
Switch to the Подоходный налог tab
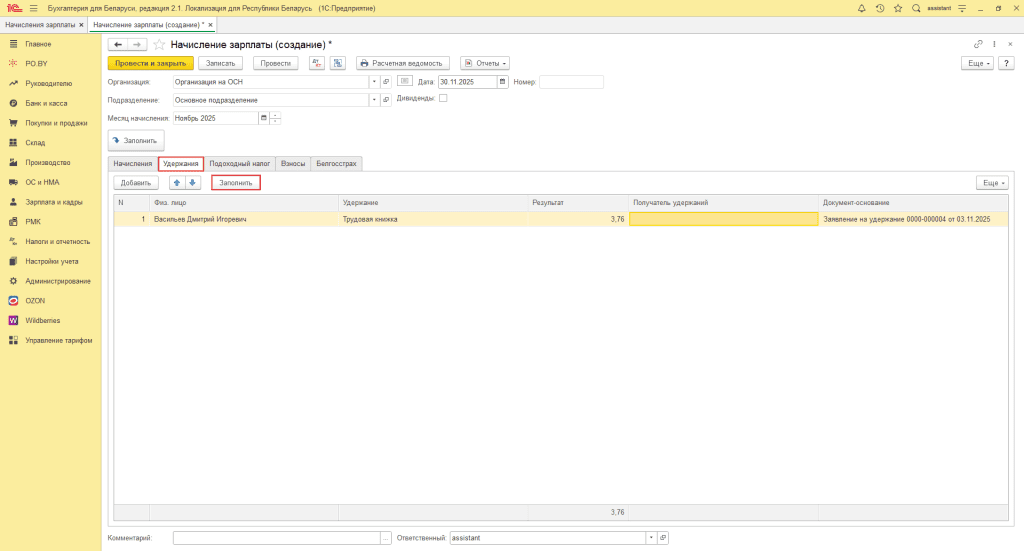(240, 163)
